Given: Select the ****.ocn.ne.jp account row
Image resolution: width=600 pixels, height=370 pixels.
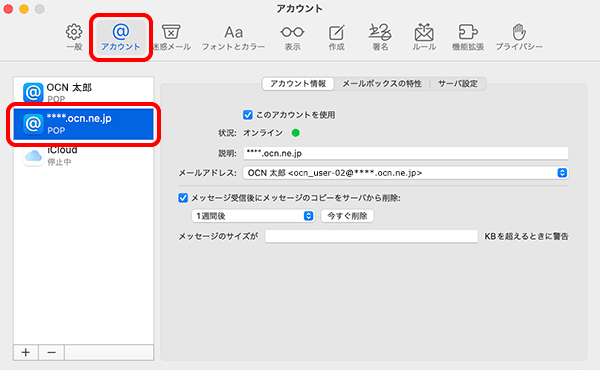Looking at the screenshot, I should pyautogui.click(x=83, y=124).
